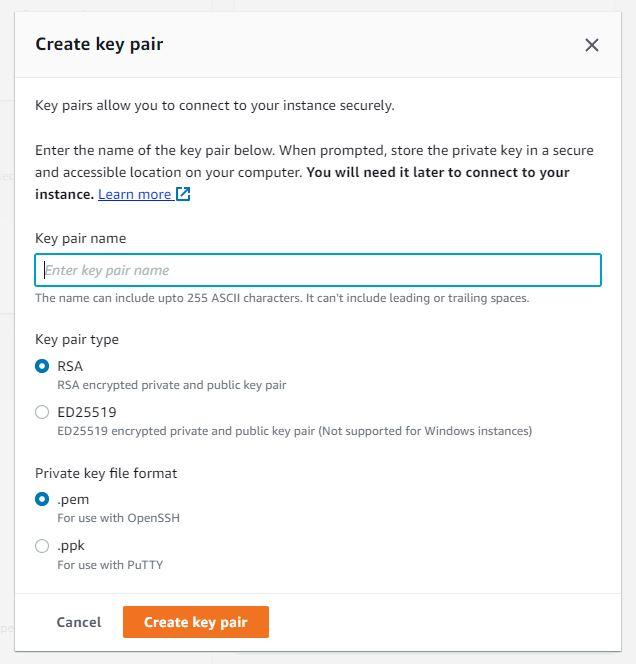Viewport: 636px width, 664px height.
Task: Click the 255 ASCII characters hint text
Action: [x=282, y=298]
